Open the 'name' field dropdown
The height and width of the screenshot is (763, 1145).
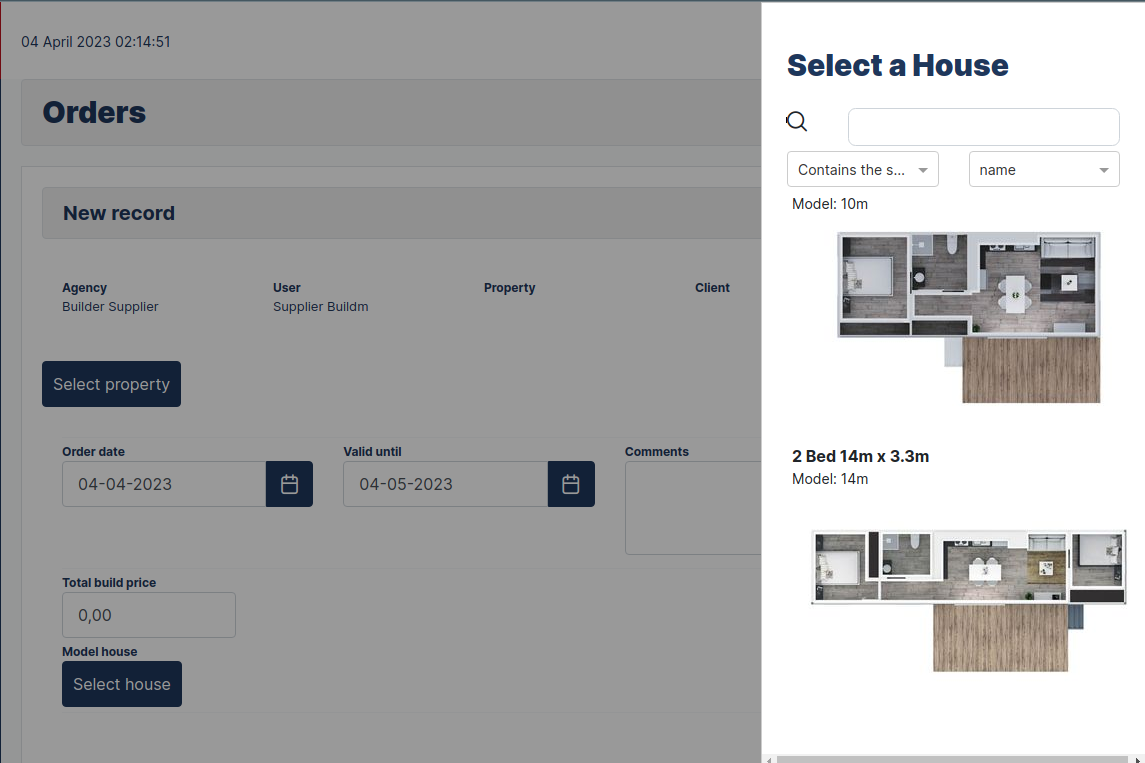tap(1044, 170)
